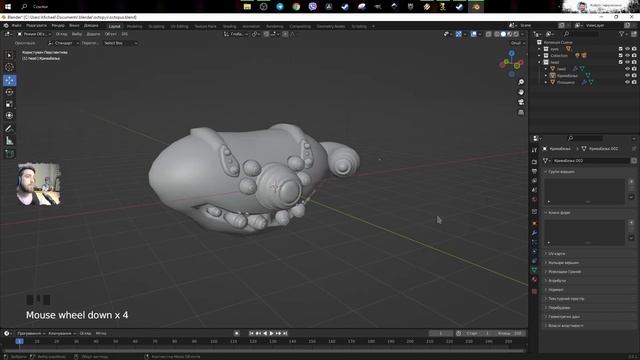
Task: Open the Select Box drag dropdown
Action: (120, 43)
